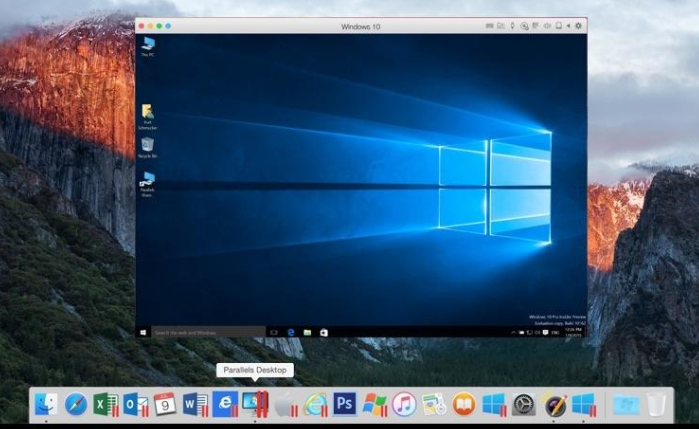
Task: Open the Calendar app in the Dock
Action: click(165, 404)
